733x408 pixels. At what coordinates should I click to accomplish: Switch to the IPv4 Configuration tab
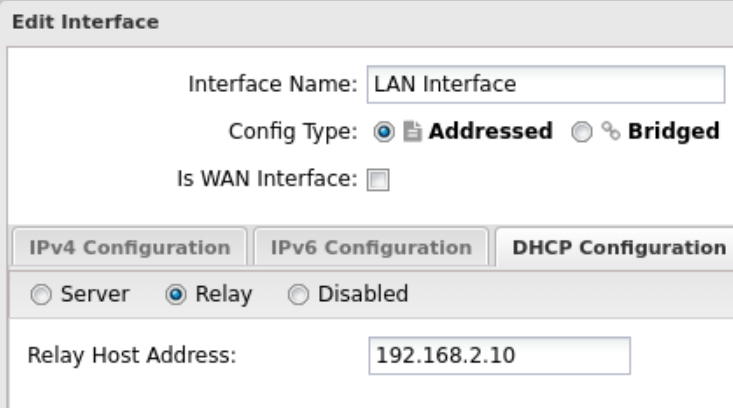point(128,247)
